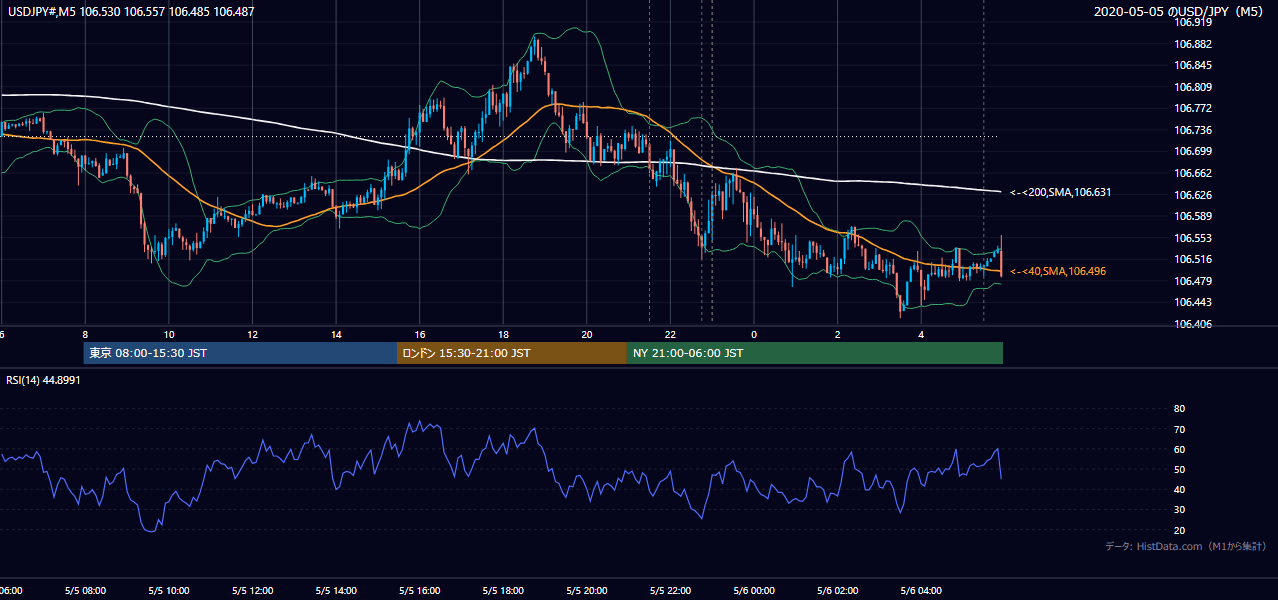Image resolution: width=1278 pixels, height=600 pixels.
Task: Click the 5/5 18:00 date axis label
Action: 503,591
